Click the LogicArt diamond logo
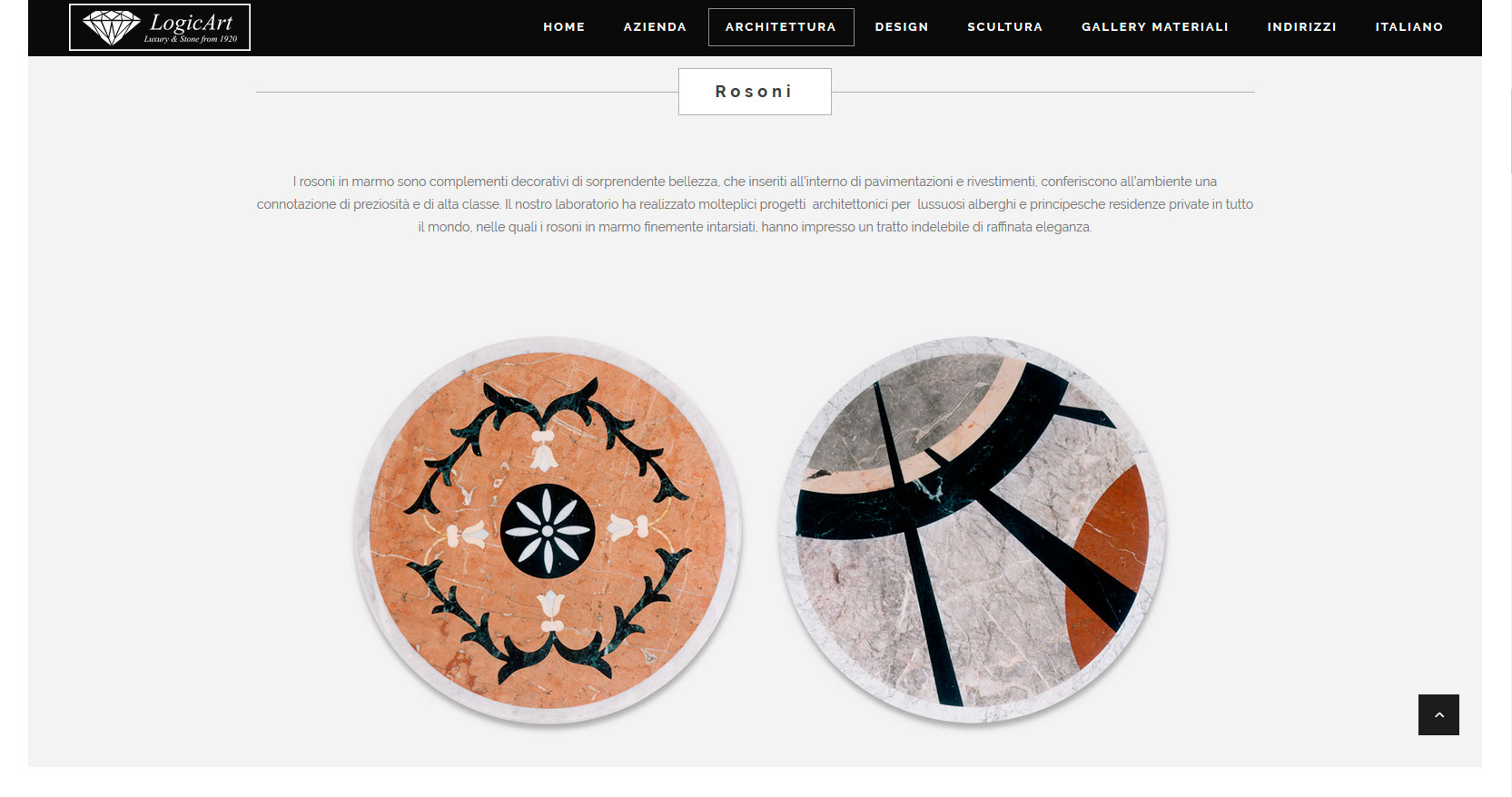Screen dimensions: 1512x797 click(160, 27)
